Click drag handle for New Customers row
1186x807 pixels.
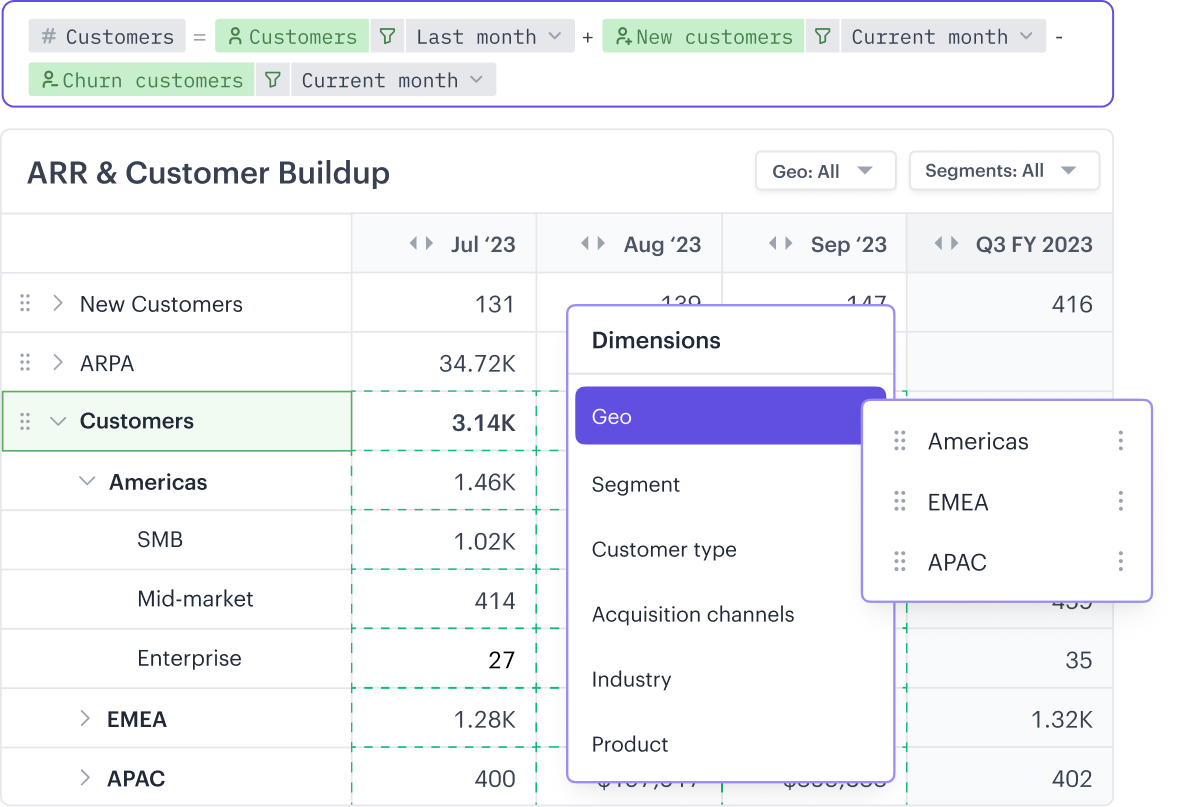click(26, 303)
